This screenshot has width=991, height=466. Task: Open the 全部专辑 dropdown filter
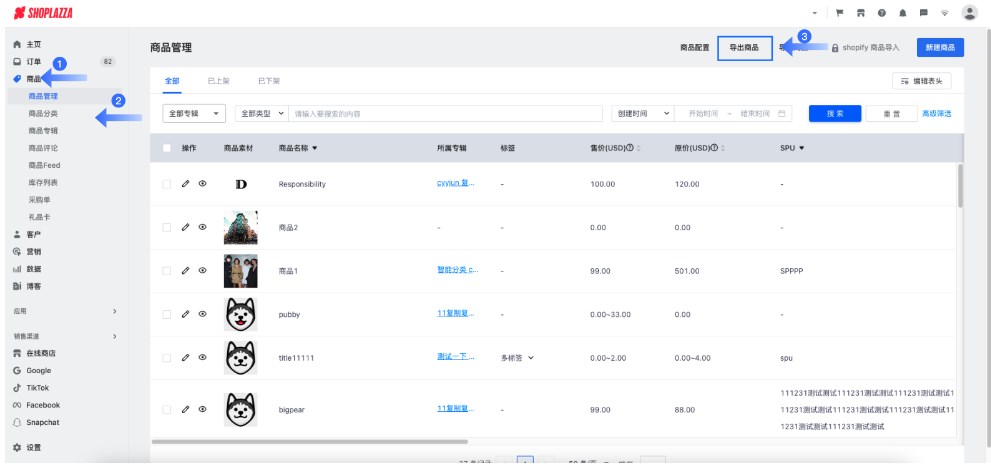click(x=195, y=114)
